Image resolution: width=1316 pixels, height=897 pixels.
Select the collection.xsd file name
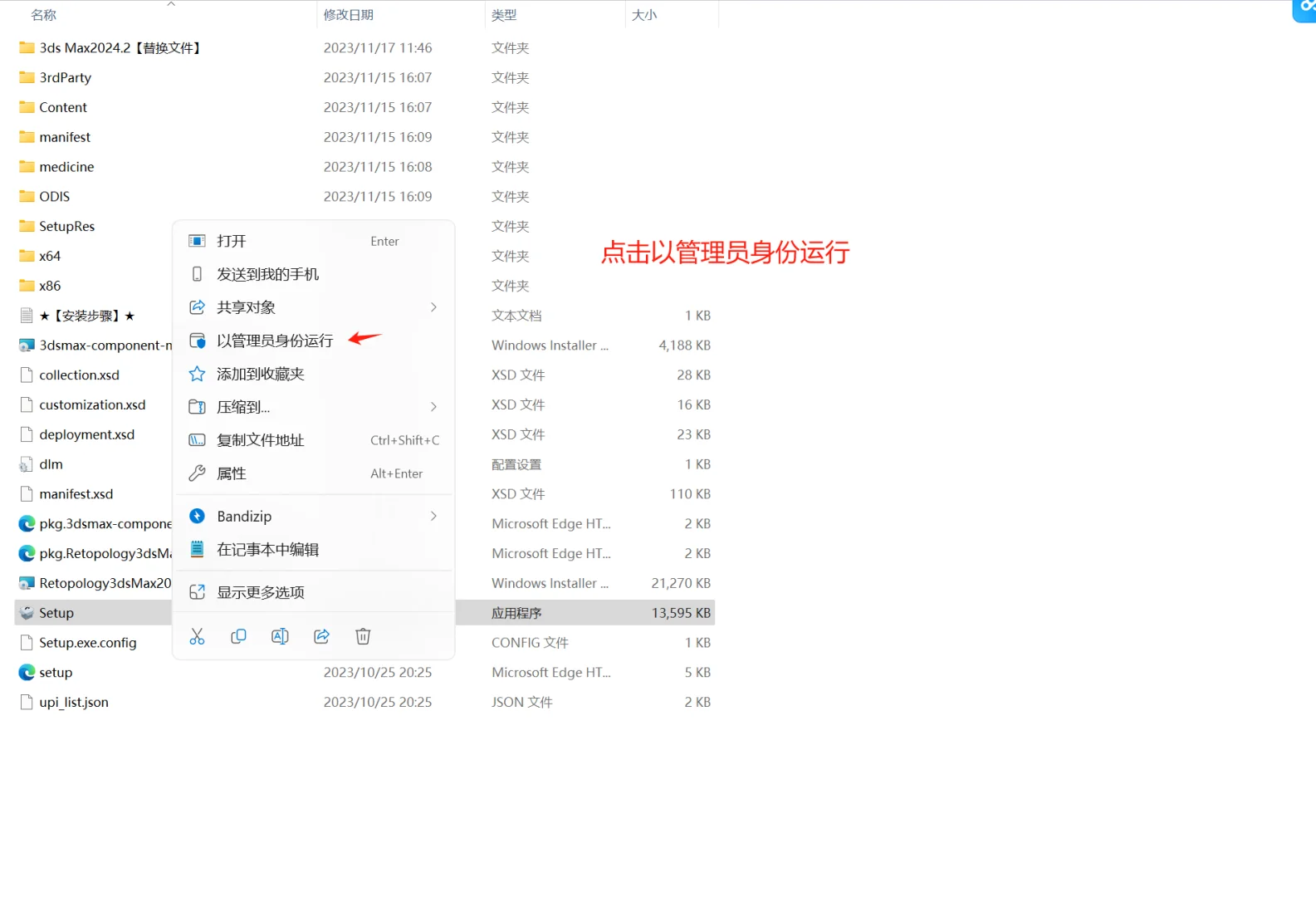[80, 375]
